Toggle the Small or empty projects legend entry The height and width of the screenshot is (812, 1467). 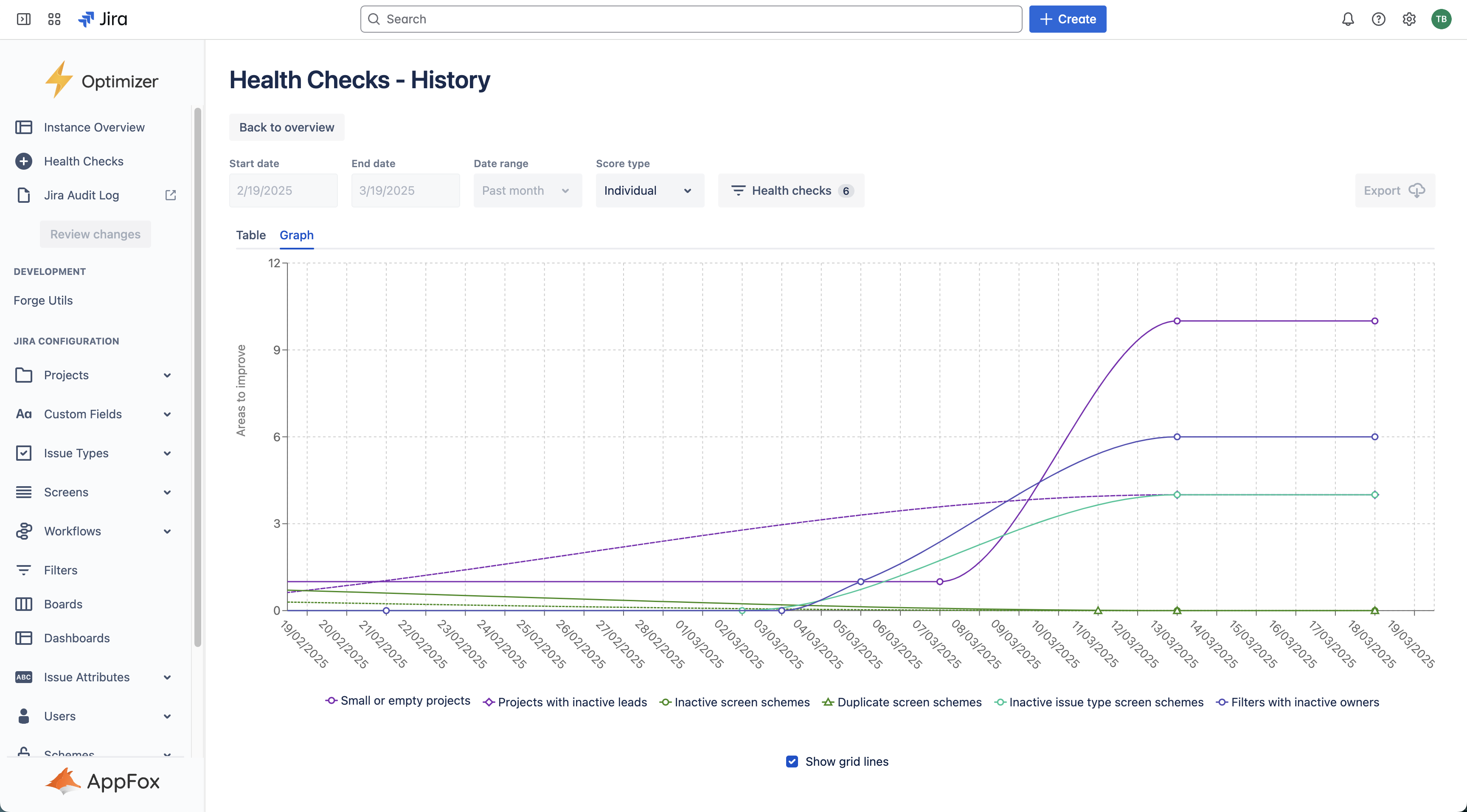[397, 701]
